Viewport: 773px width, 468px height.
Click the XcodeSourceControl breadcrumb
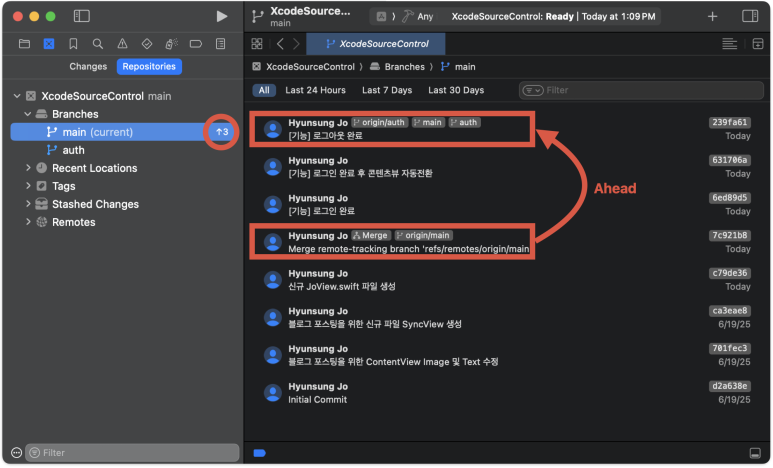point(304,67)
